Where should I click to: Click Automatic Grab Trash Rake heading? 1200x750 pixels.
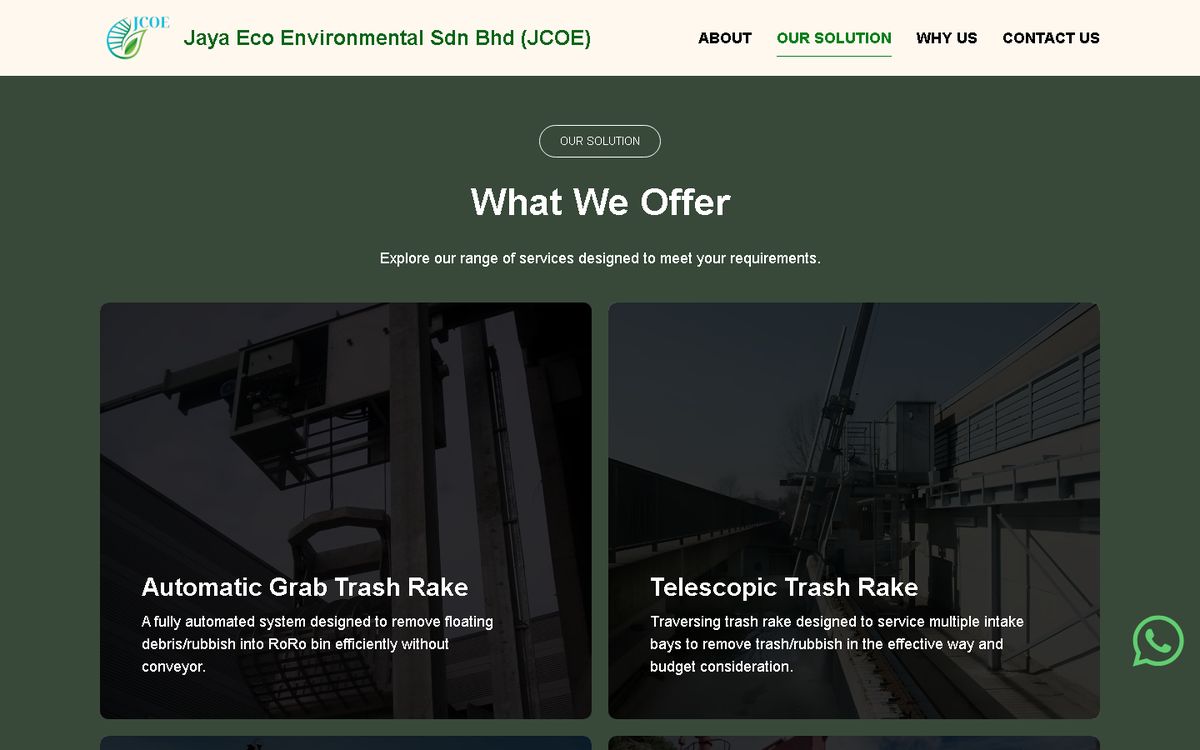pyautogui.click(x=305, y=587)
